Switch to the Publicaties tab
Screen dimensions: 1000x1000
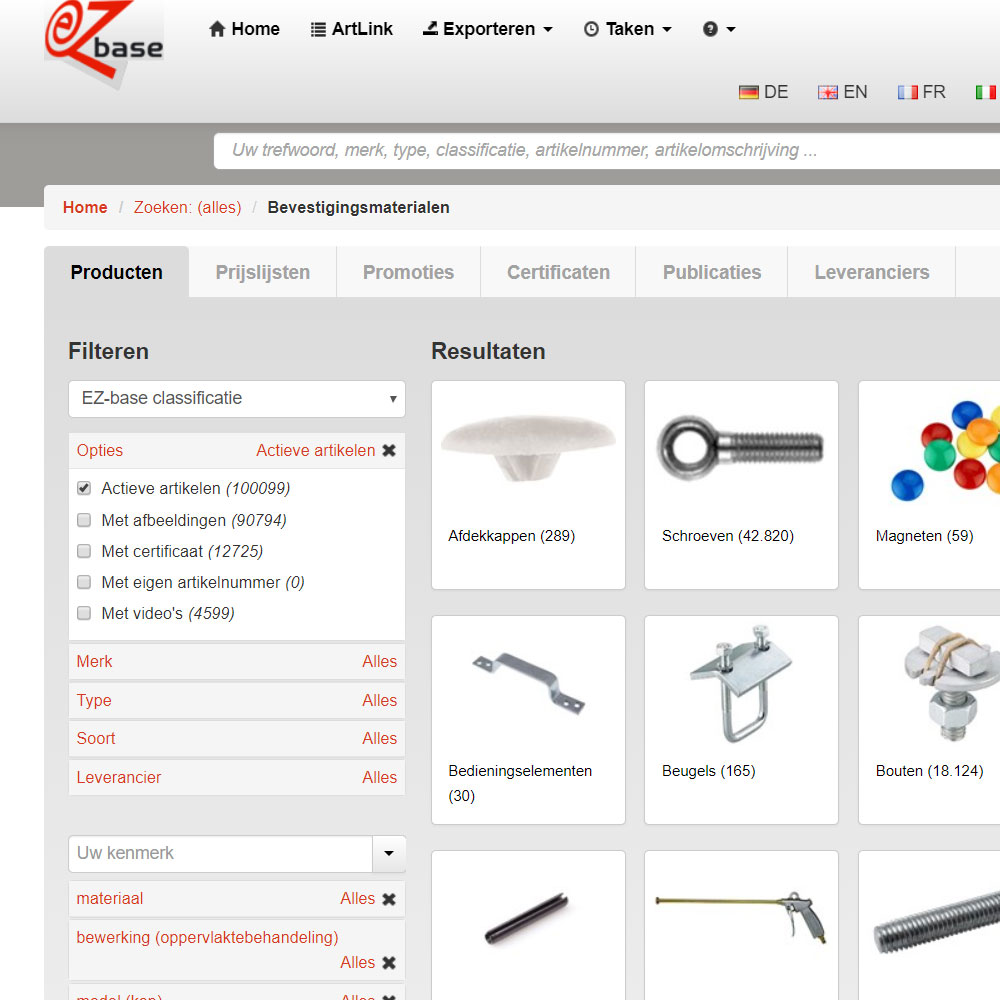[712, 272]
